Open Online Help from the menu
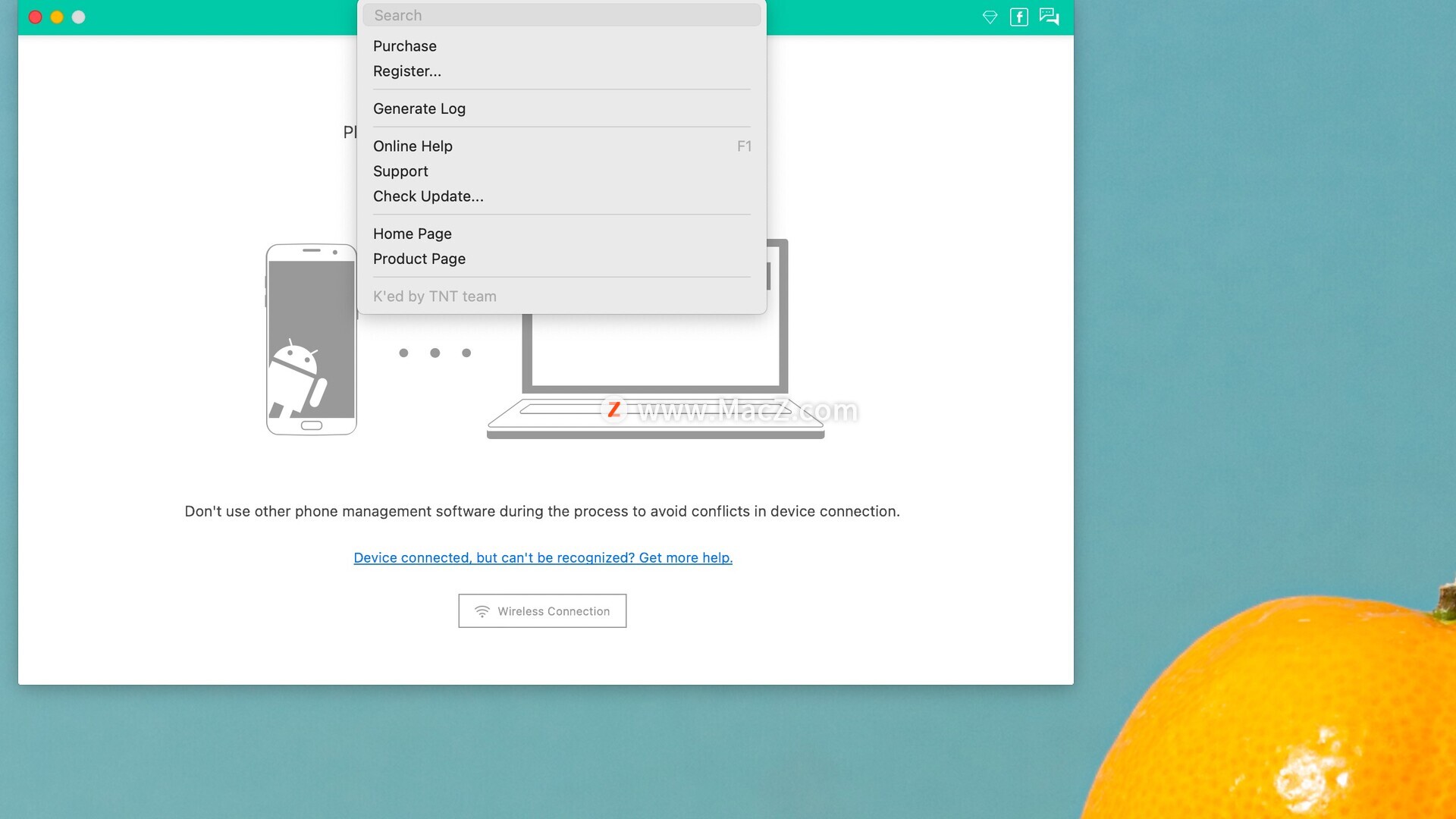This screenshot has width=1456, height=819. click(x=562, y=146)
